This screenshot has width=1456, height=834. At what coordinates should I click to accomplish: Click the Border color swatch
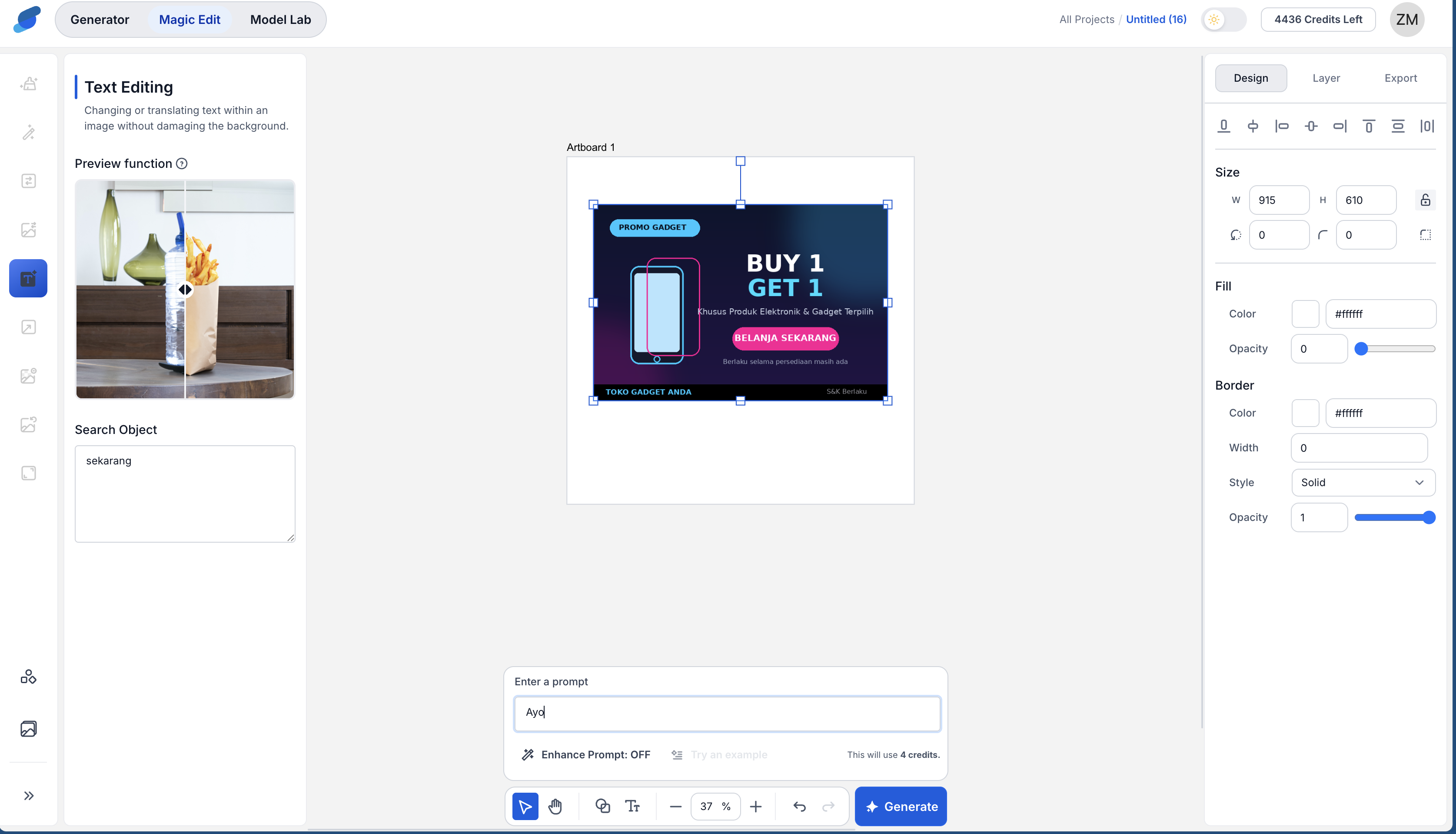click(x=1306, y=413)
